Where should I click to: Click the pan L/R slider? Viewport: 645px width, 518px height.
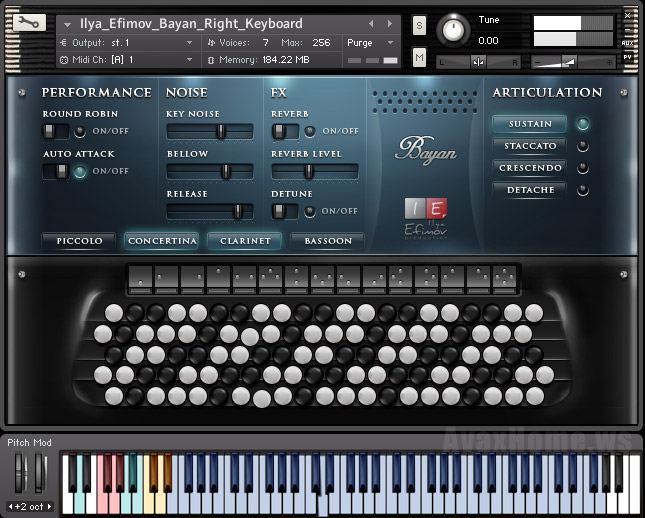[x=478, y=63]
